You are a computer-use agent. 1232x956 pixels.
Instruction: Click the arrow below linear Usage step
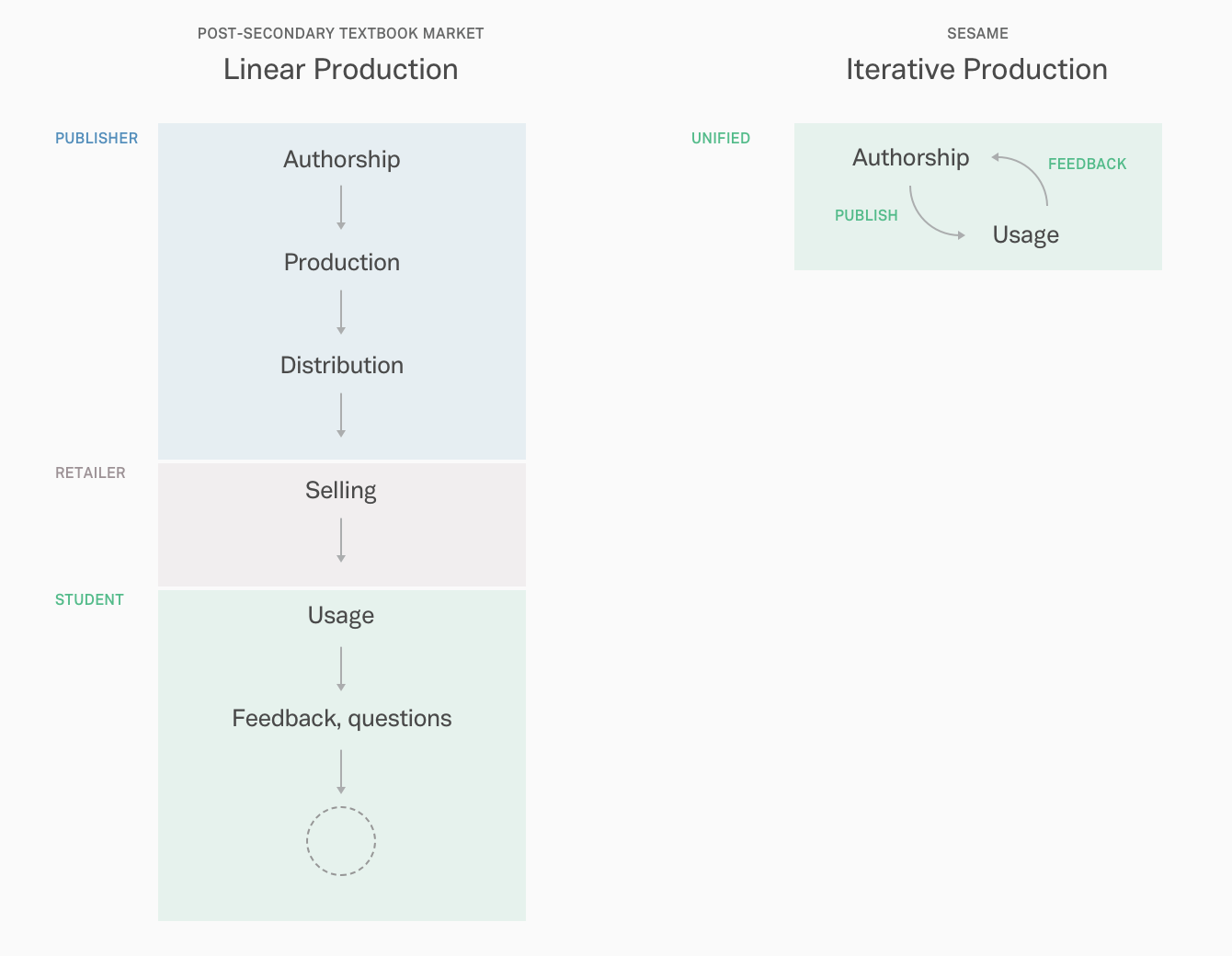click(341, 669)
